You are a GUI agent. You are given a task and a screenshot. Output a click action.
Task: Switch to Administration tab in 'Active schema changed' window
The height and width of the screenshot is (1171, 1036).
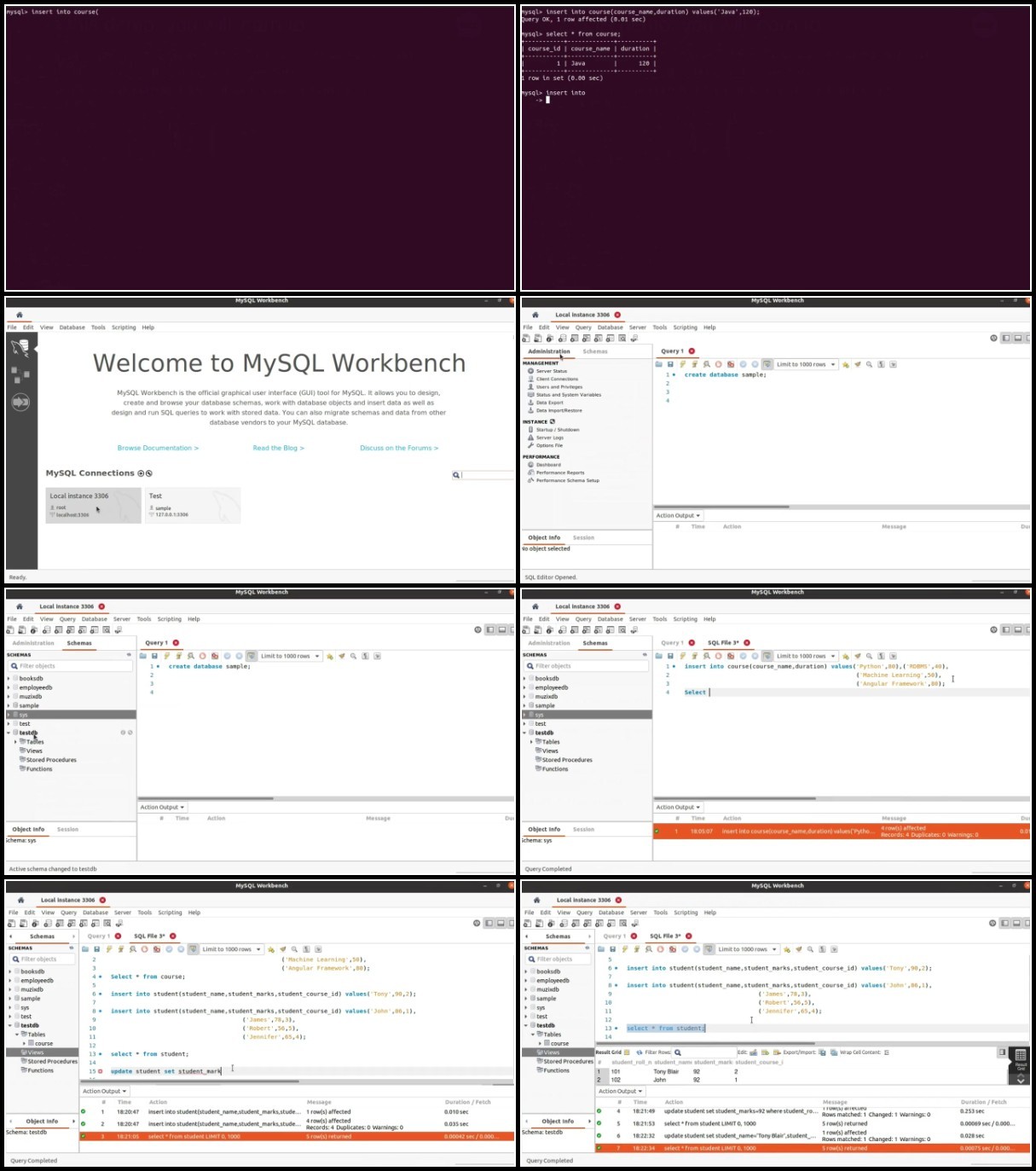33,643
